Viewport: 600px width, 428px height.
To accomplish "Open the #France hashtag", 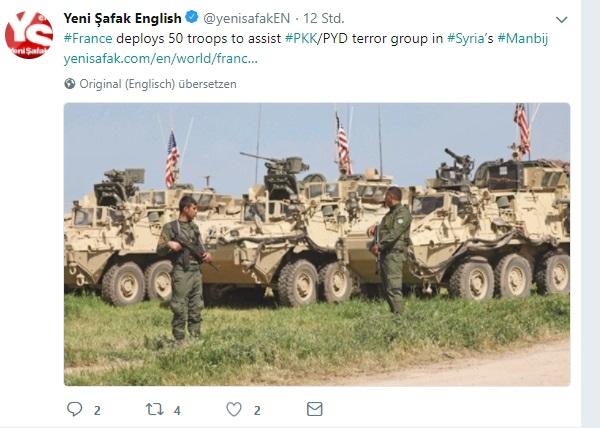I will (x=88, y=39).
